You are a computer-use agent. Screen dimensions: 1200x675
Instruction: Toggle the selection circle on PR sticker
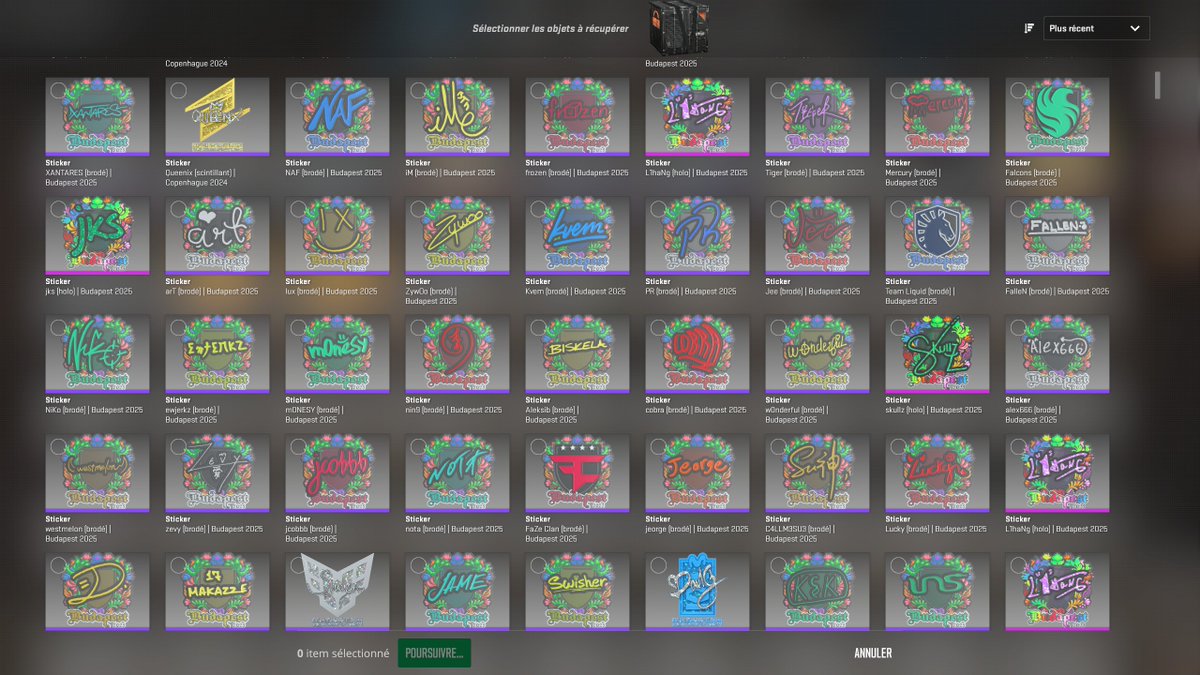pyautogui.click(x=658, y=209)
